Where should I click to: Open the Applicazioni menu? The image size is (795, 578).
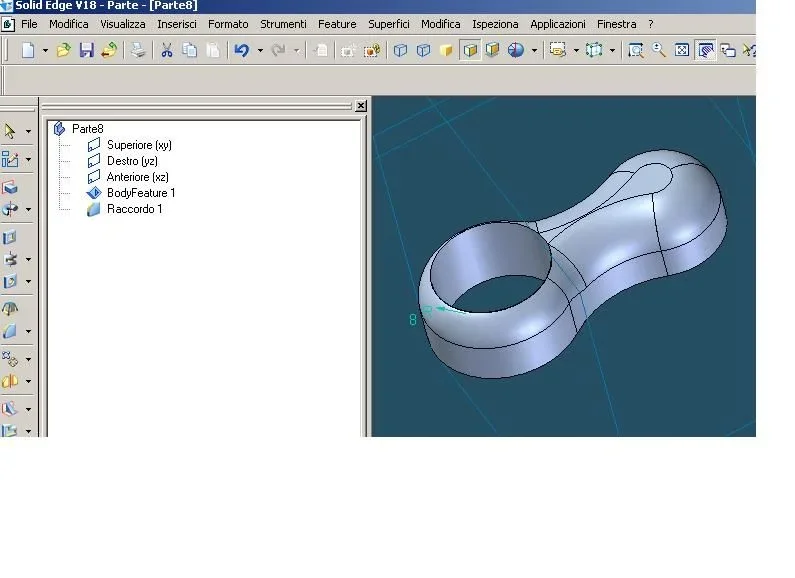pos(558,24)
